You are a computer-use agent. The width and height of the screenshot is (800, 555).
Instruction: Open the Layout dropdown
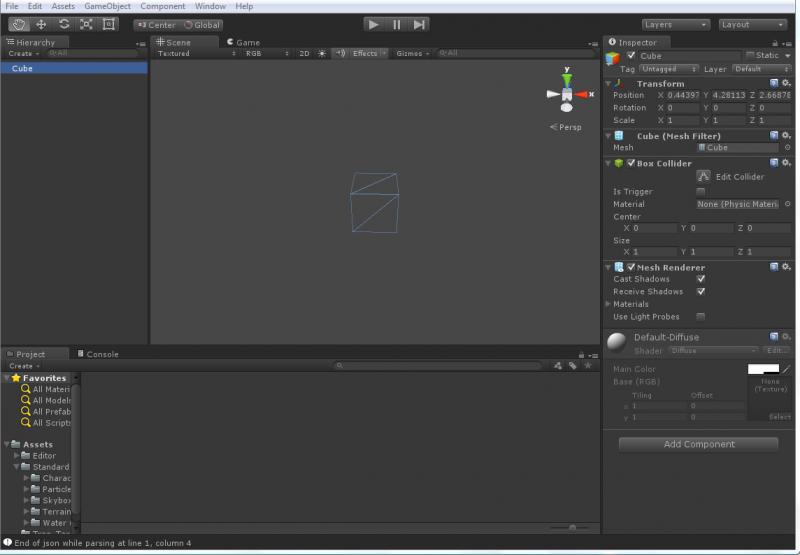(x=752, y=24)
